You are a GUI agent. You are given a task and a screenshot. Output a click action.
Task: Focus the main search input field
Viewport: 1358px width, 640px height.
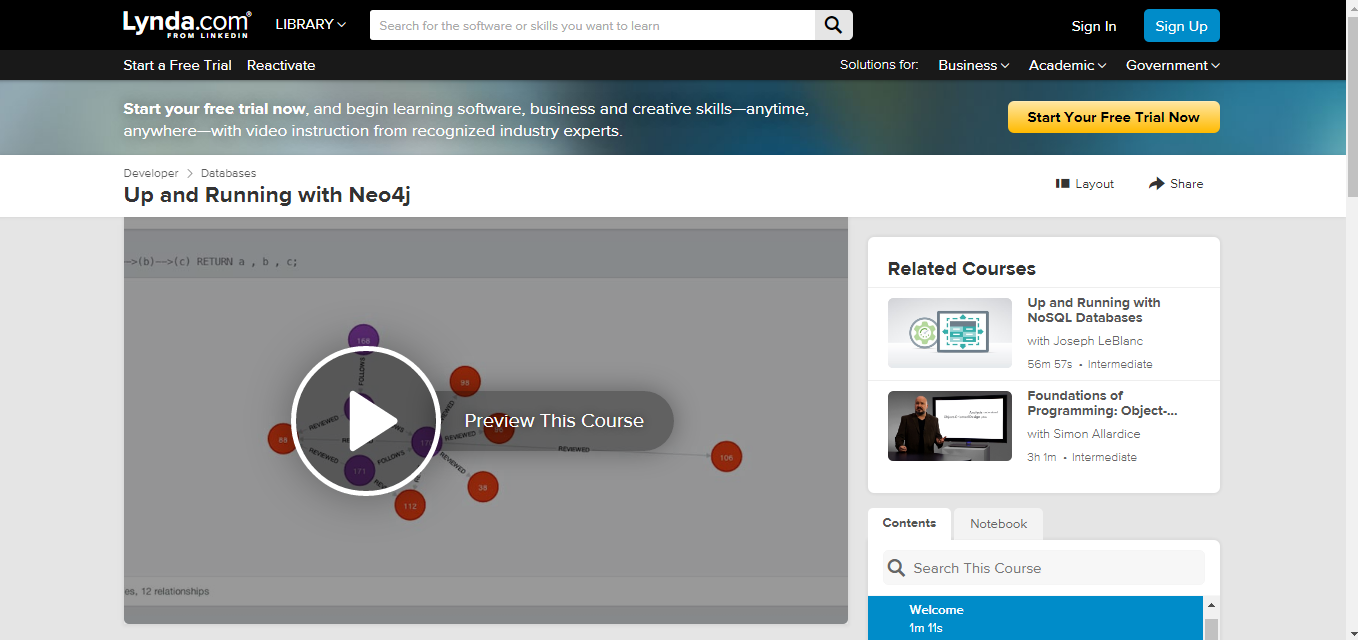[593, 25]
